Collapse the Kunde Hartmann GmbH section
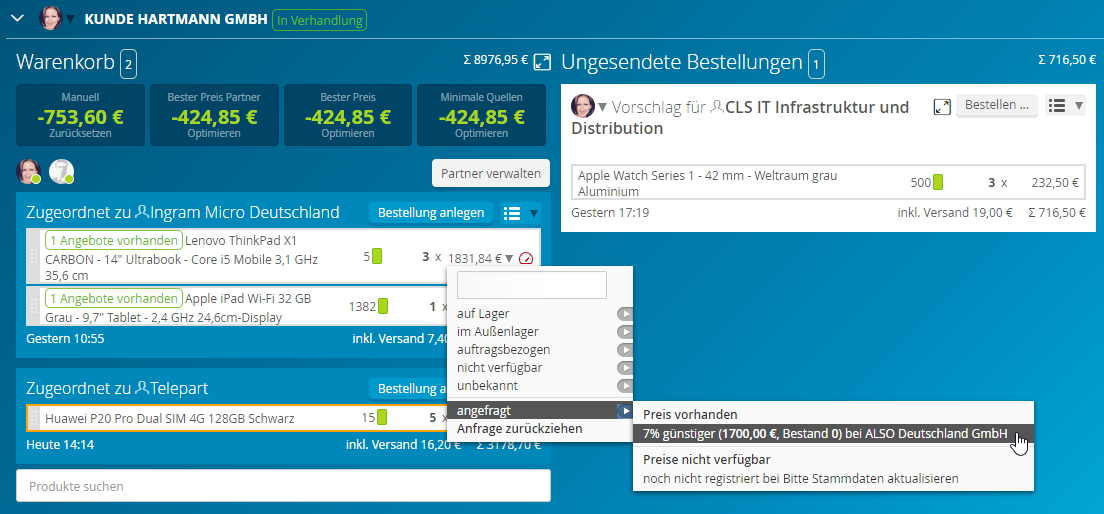1104x514 pixels. pyautogui.click(x=17, y=18)
